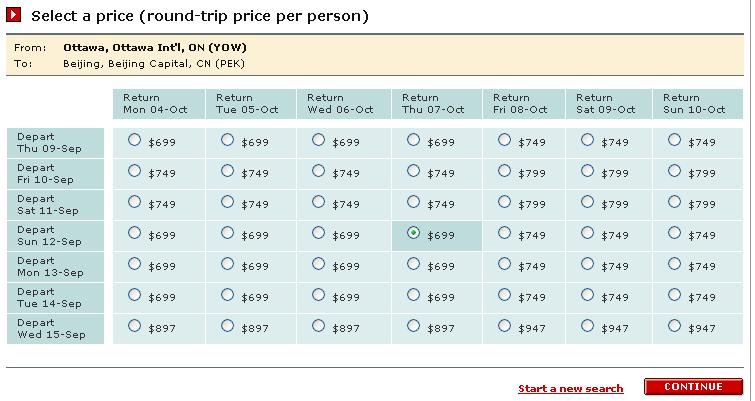Pick $699 fare departing Mon 13-Sep returning Wed 06-Oct
The image size is (755, 401).
tap(318, 264)
